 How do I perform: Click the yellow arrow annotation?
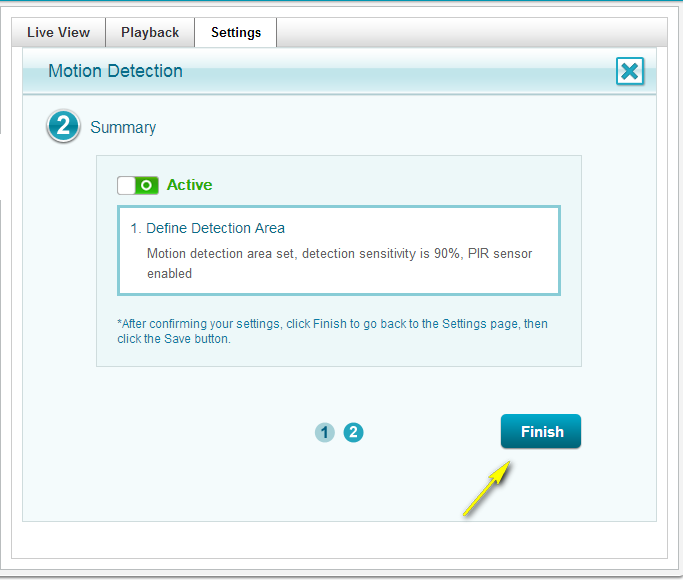coord(487,490)
